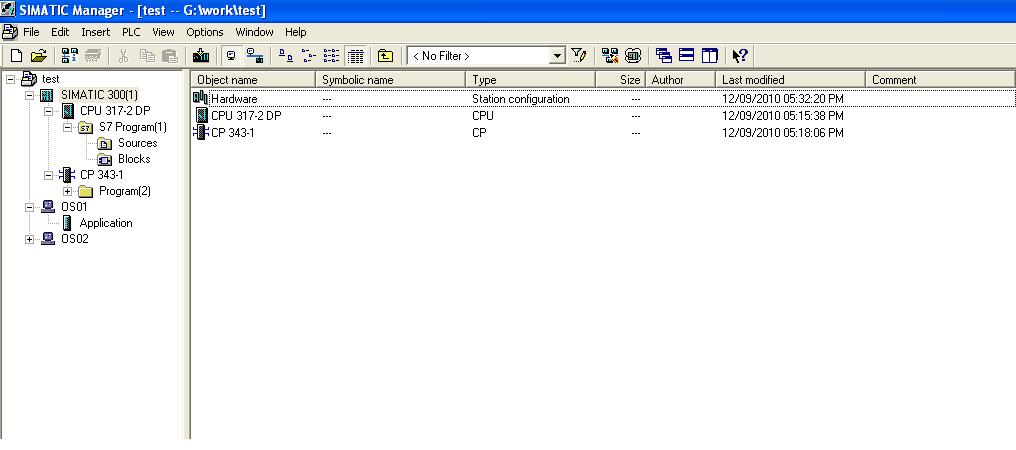
Task: Sort by Object name column header
Action: click(x=253, y=79)
